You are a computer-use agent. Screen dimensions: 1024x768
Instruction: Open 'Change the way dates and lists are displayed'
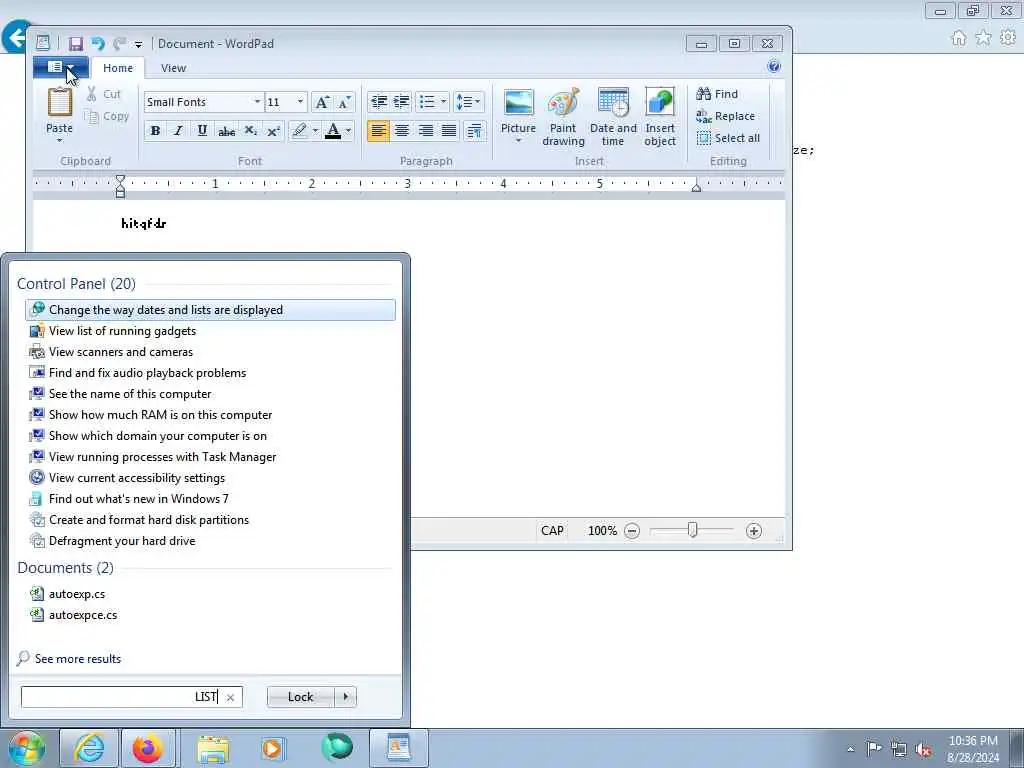210,310
